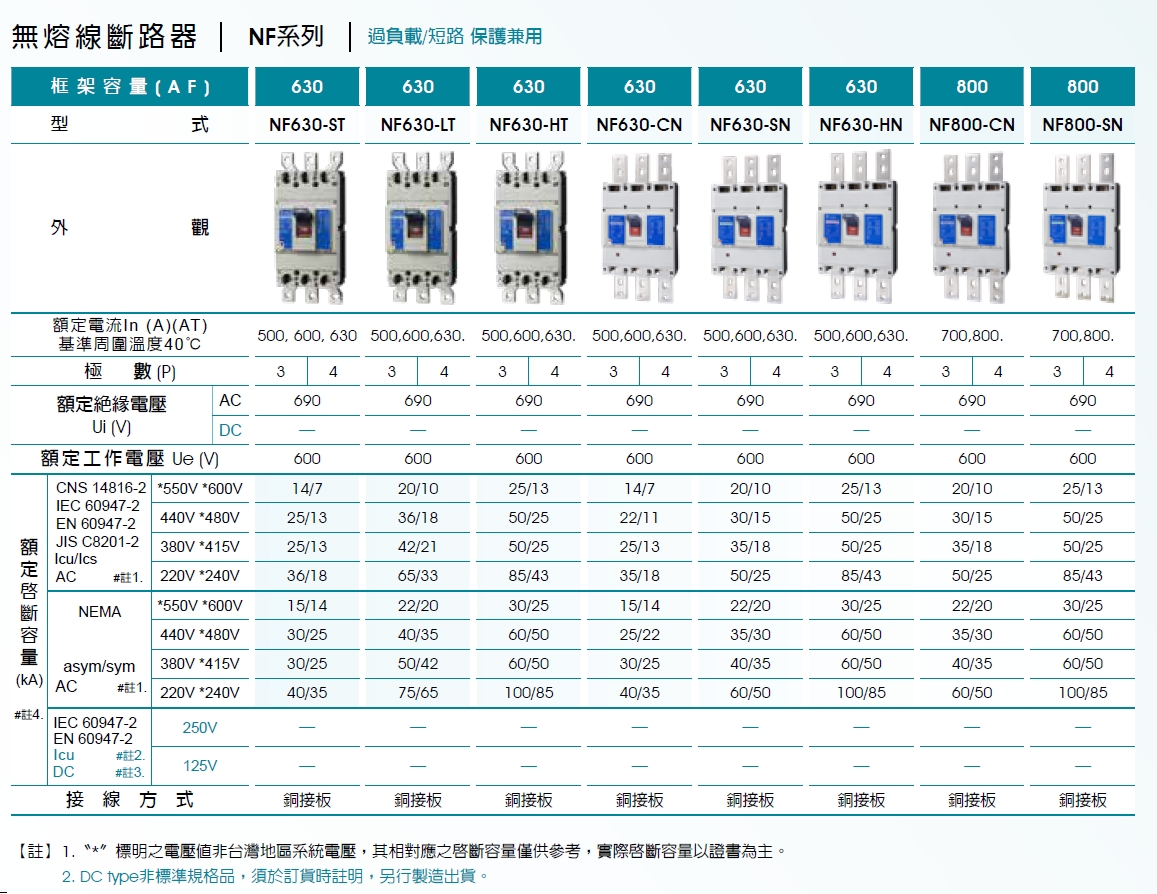Click the 42/21 value under NF630-LT
This screenshot has width=1157, height=894.
tap(418, 547)
